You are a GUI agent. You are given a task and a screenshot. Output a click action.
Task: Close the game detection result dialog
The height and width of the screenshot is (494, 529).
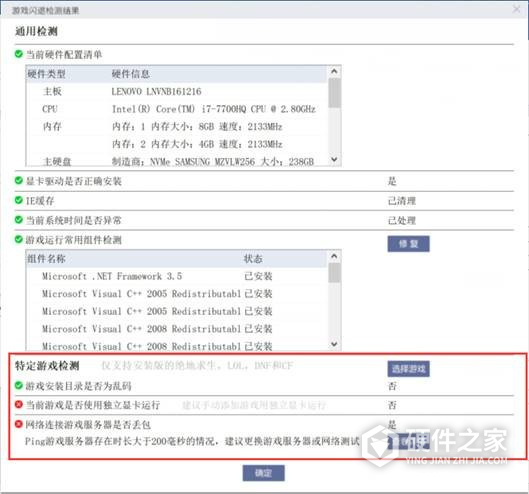516,9
